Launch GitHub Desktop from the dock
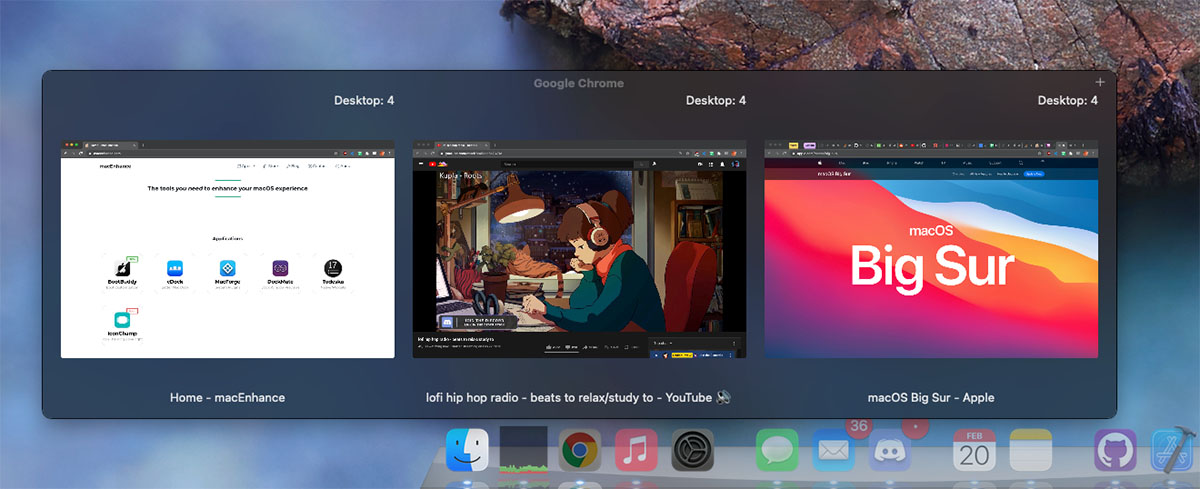 [1115, 450]
